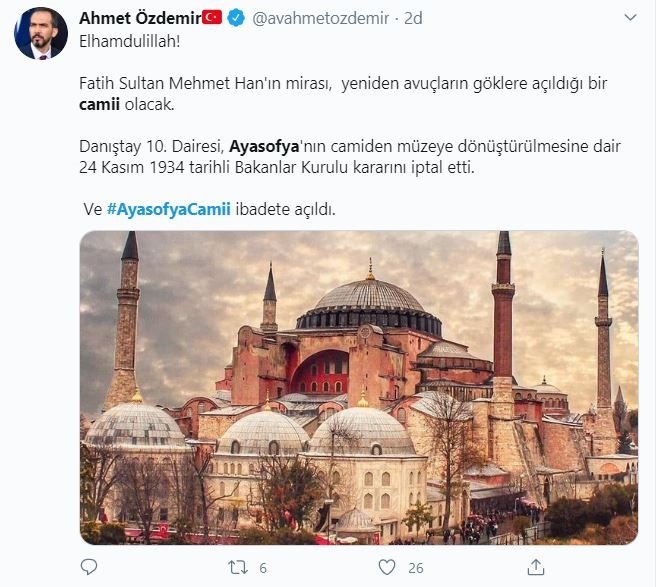The width and height of the screenshot is (662, 587).
Task: Open the tweet via the 2d timestamp
Action: click(413, 18)
